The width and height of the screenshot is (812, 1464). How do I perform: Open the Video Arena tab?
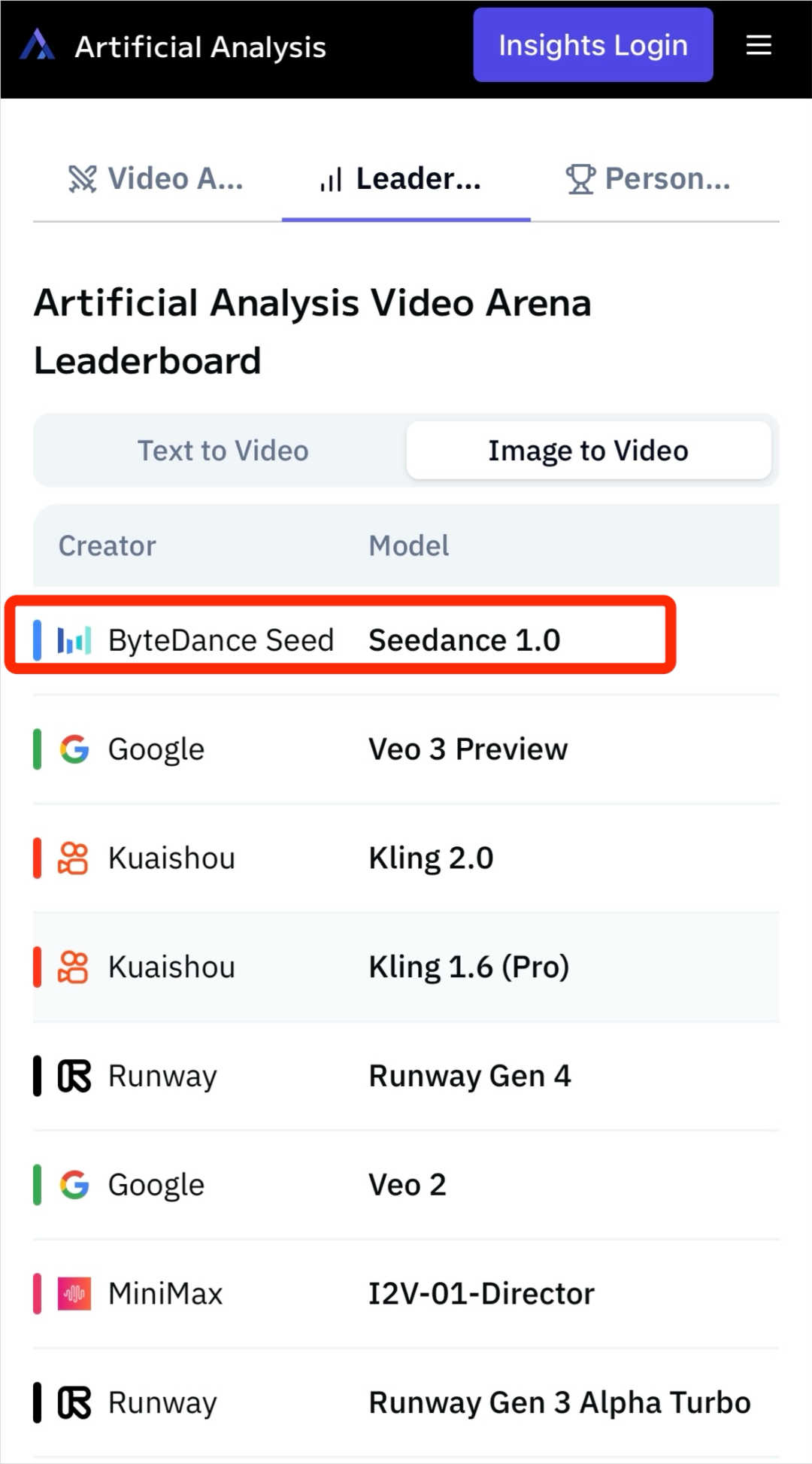(x=156, y=178)
